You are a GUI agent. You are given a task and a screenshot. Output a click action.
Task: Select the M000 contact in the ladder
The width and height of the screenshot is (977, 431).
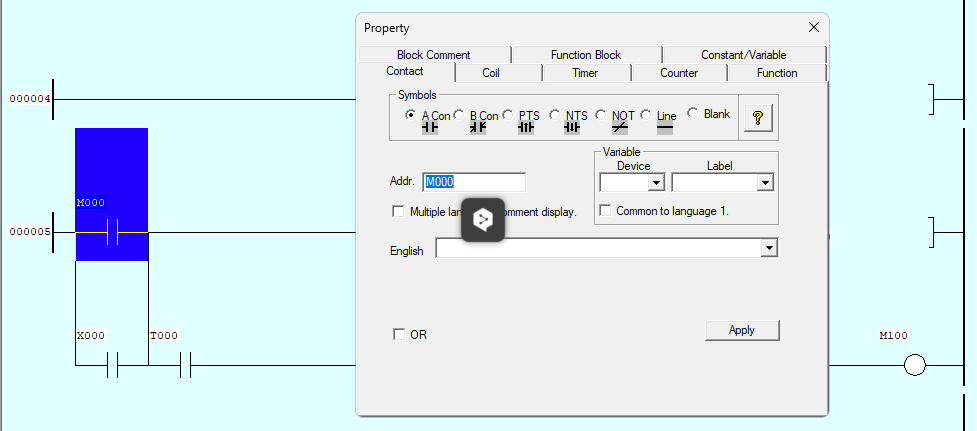112,232
